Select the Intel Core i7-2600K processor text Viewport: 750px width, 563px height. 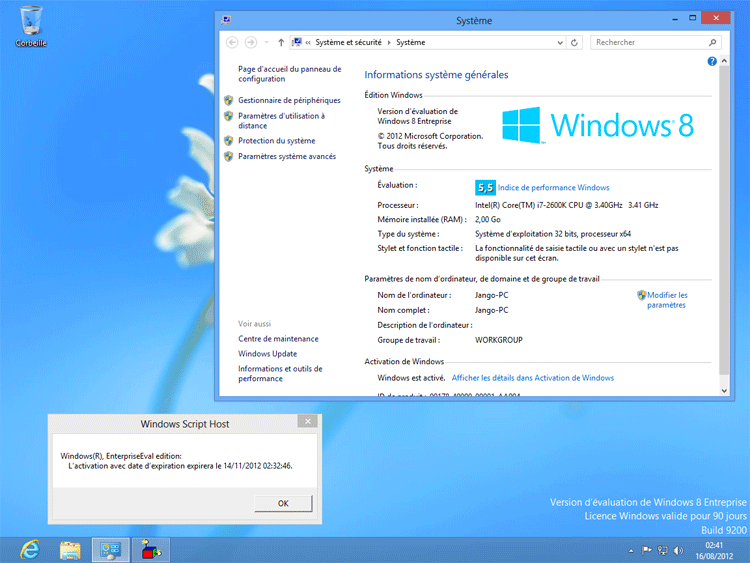(566, 205)
